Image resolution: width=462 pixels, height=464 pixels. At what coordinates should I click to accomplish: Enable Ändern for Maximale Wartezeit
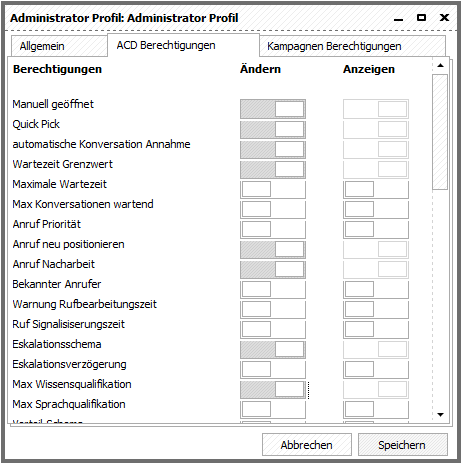tap(273, 189)
